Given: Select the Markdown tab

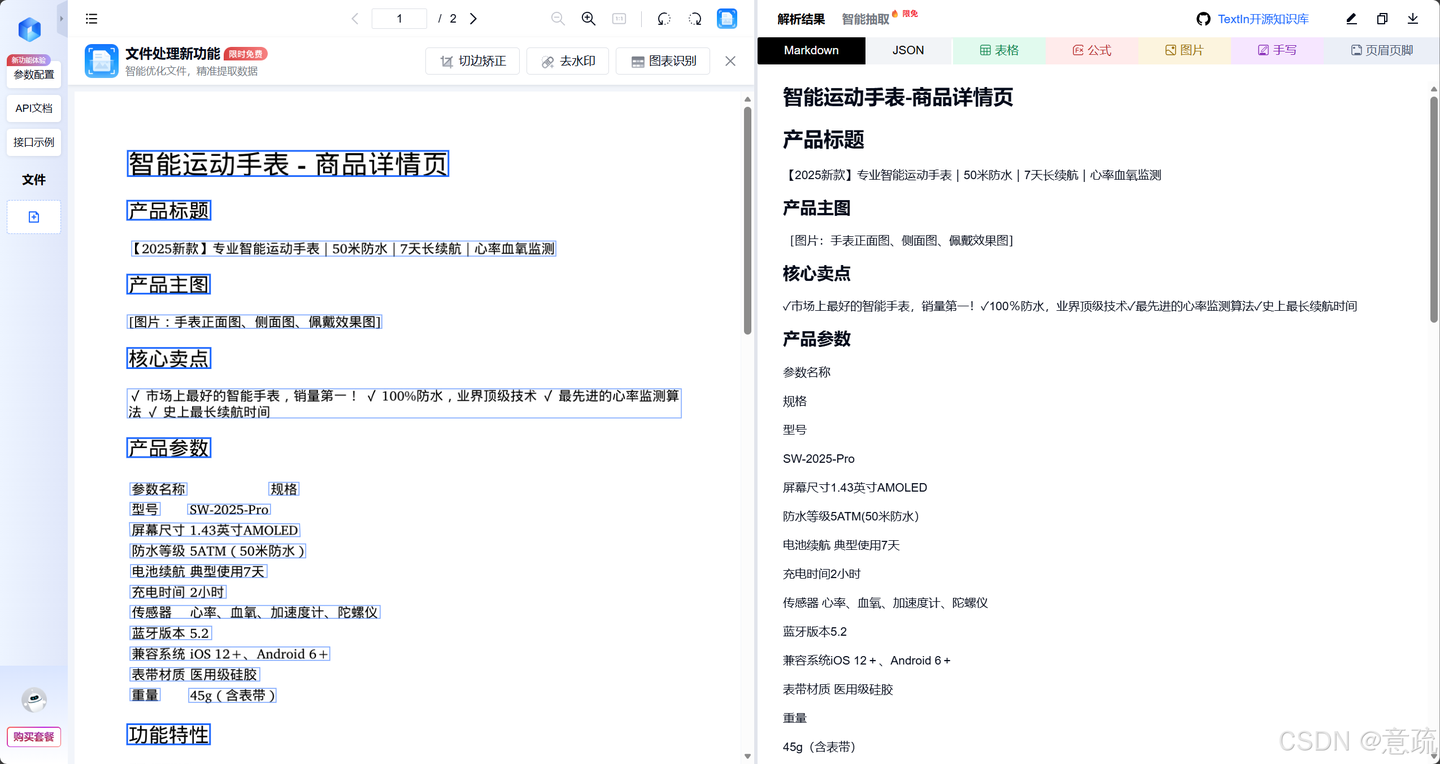Looking at the screenshot, I should coord(811,50).
